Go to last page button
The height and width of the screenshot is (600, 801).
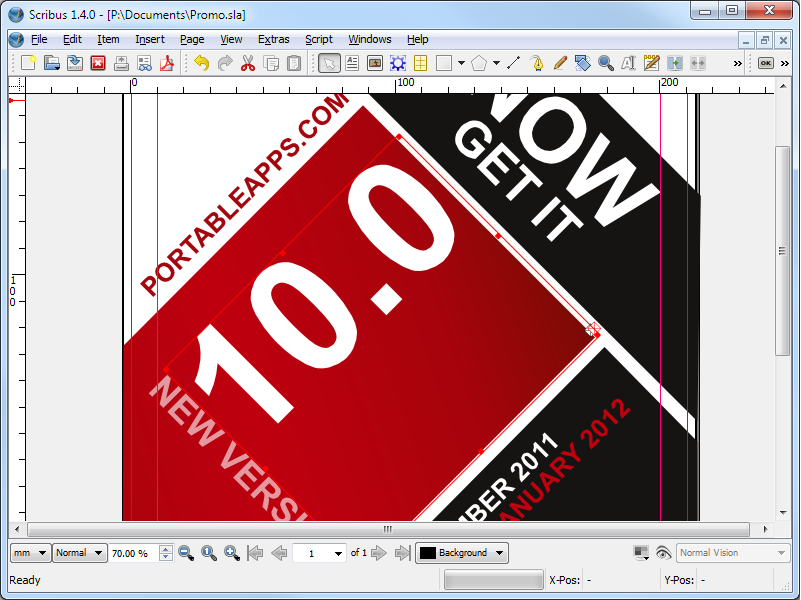point(403,553)
